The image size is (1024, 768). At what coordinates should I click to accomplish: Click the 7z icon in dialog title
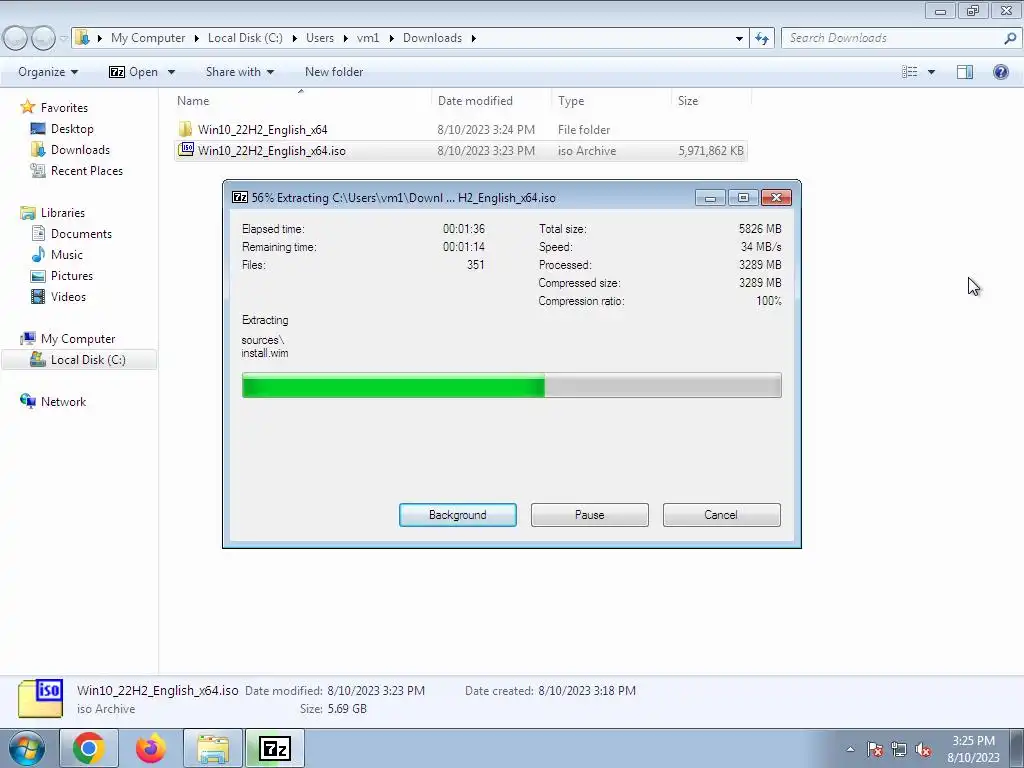[240, 197]
